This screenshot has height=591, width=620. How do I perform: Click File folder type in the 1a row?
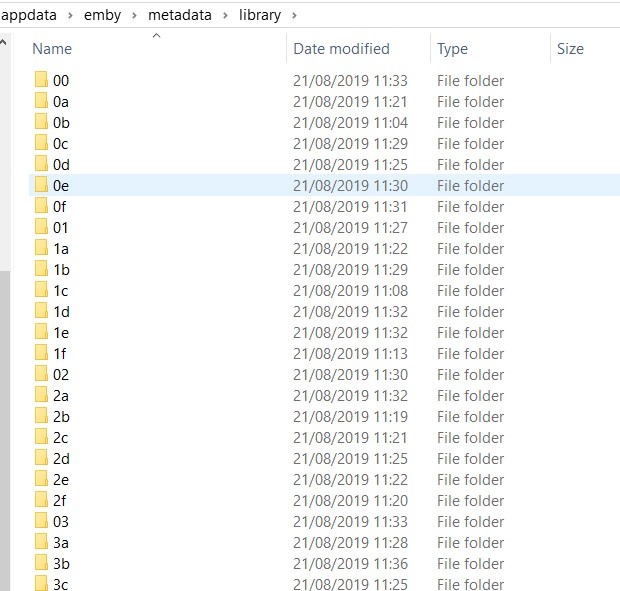[471, 249]
